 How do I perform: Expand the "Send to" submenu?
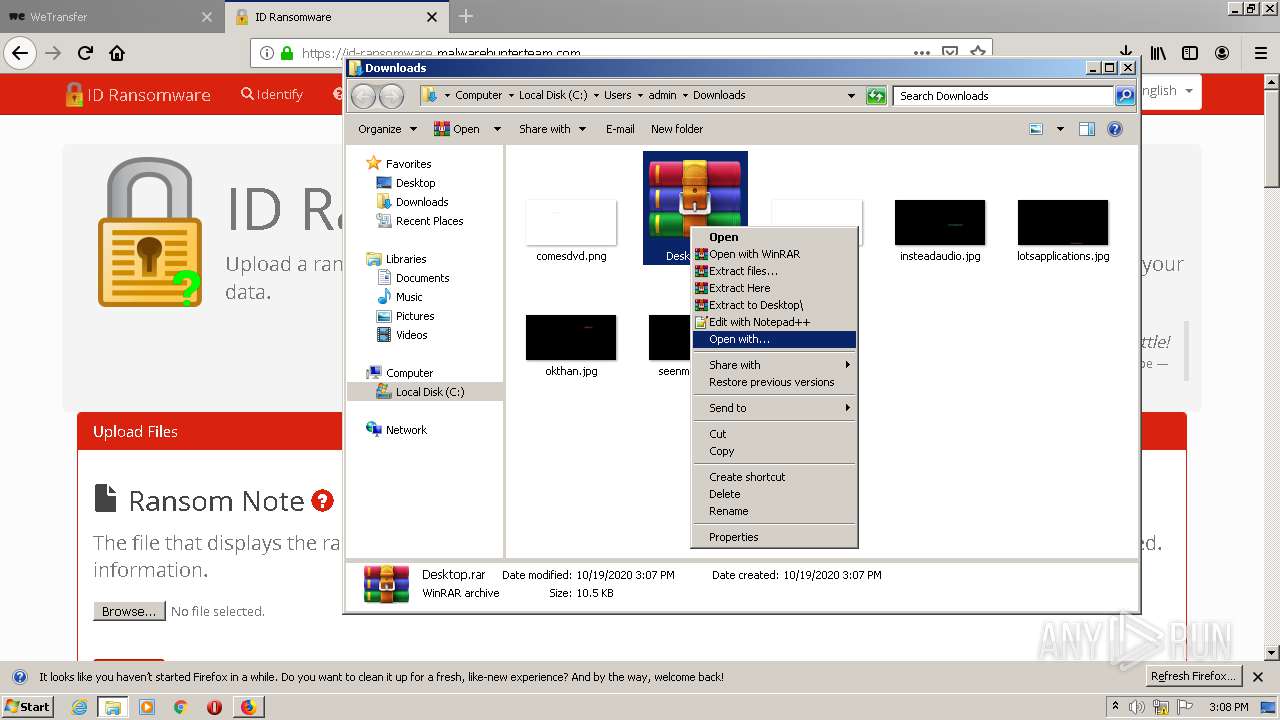pos(774,408)
